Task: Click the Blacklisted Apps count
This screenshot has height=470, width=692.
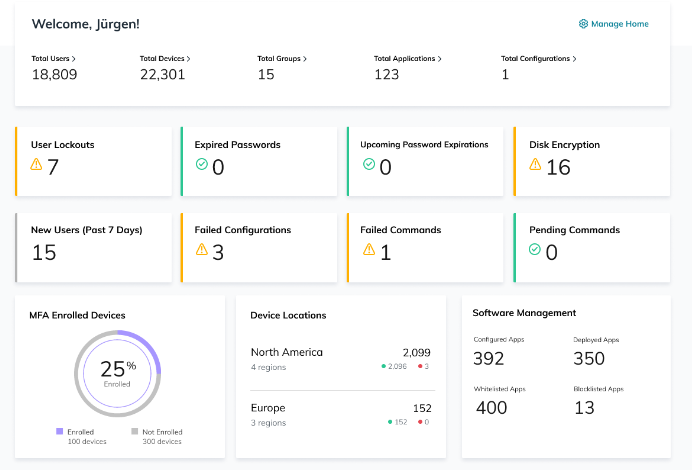Action: pyautogui.click(x=585, y=407)
